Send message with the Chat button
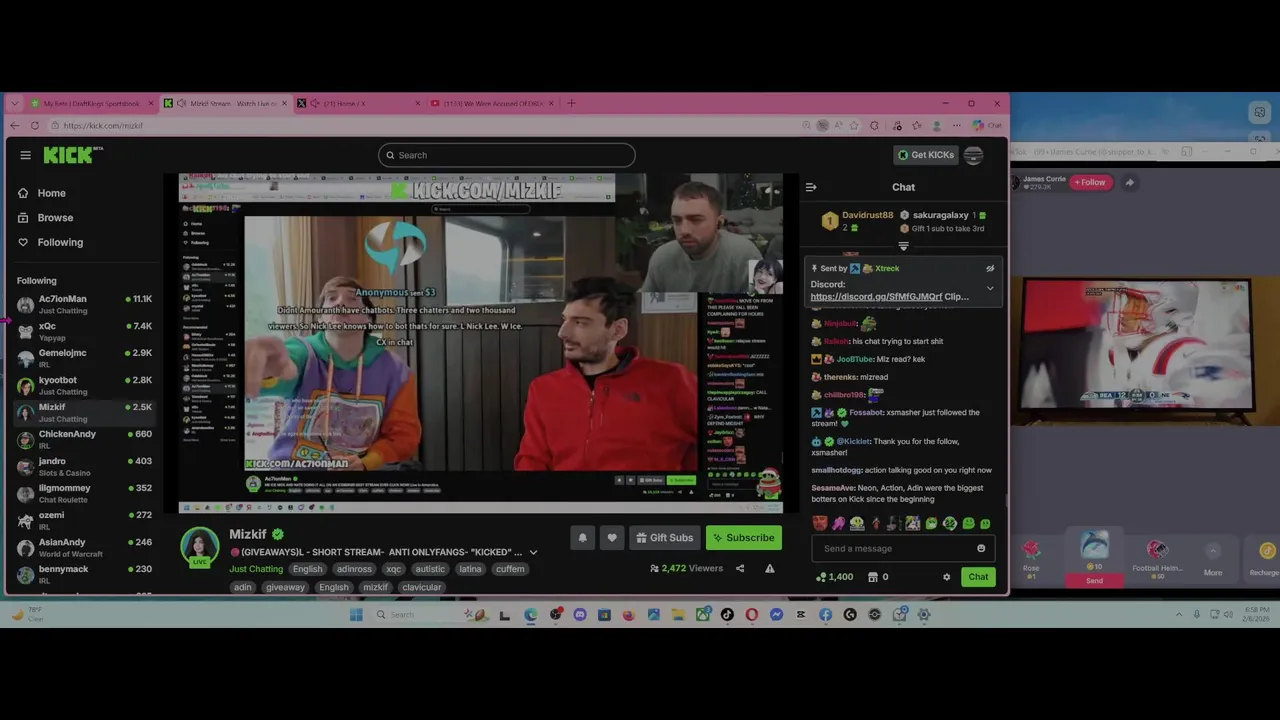 coord(978,577)
